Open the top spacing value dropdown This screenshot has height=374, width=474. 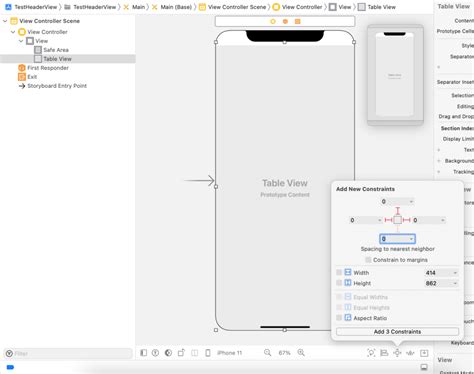411,202
